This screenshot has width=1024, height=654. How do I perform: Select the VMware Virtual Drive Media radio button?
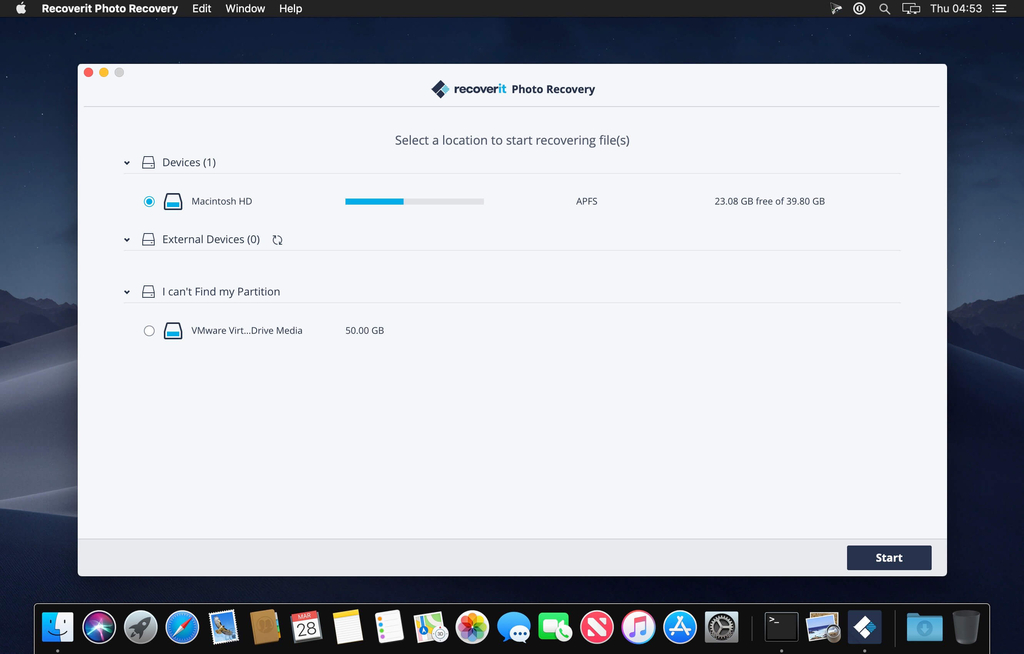click(149, 331)
